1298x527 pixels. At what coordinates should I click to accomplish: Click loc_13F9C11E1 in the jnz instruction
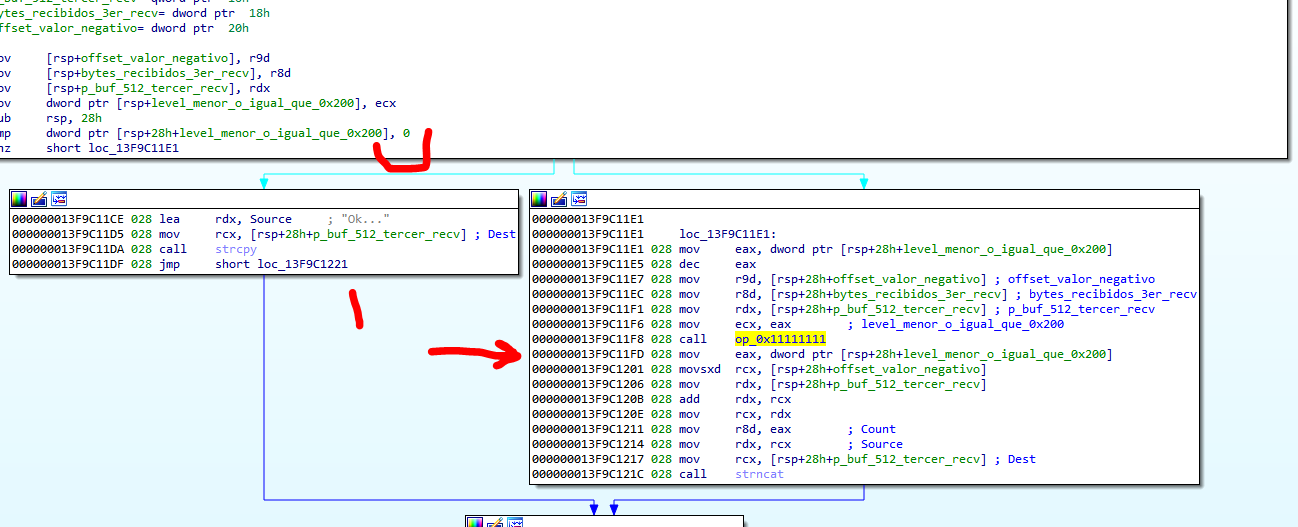[x=112, y=148]
